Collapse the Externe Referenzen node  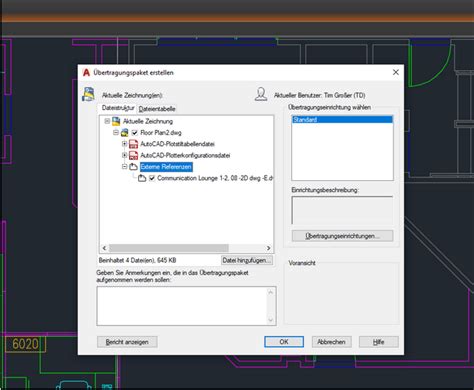[x=124, y=167]
